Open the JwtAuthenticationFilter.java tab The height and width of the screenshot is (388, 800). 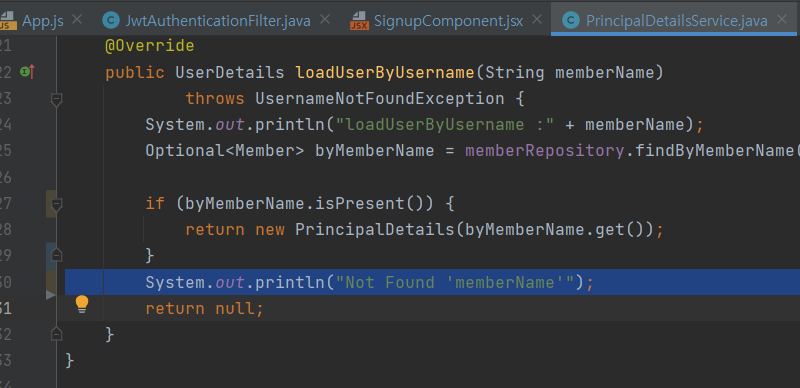pos(218,20)
